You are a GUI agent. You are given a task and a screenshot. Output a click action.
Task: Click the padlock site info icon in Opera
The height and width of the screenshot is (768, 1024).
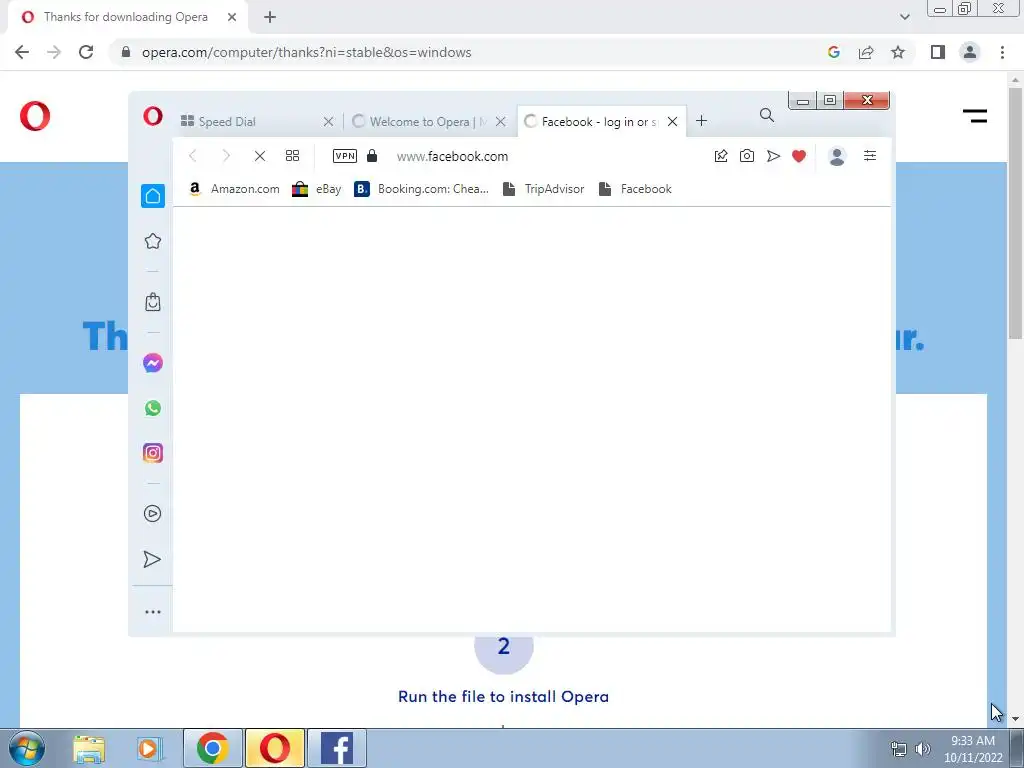coord(372,155)
